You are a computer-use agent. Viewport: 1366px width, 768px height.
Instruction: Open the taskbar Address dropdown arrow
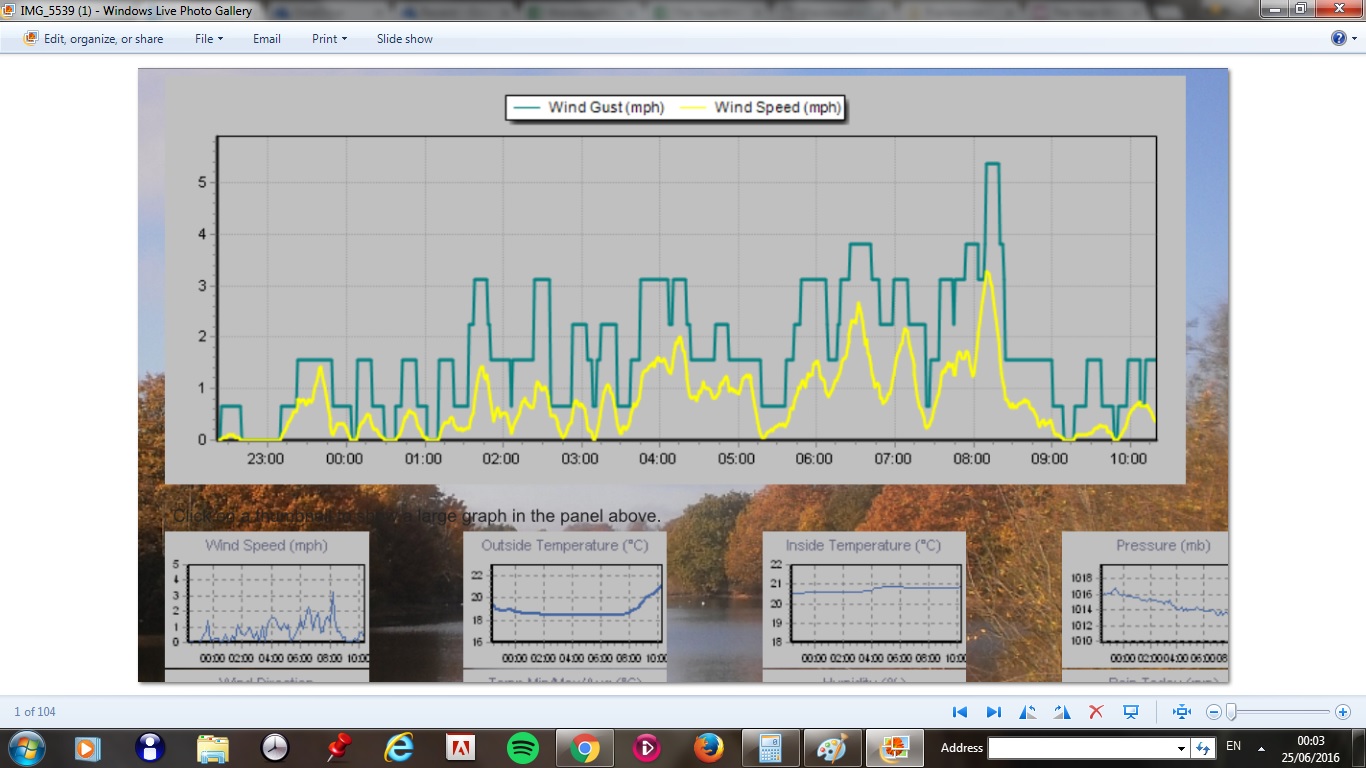click(x=1181, y=748)
